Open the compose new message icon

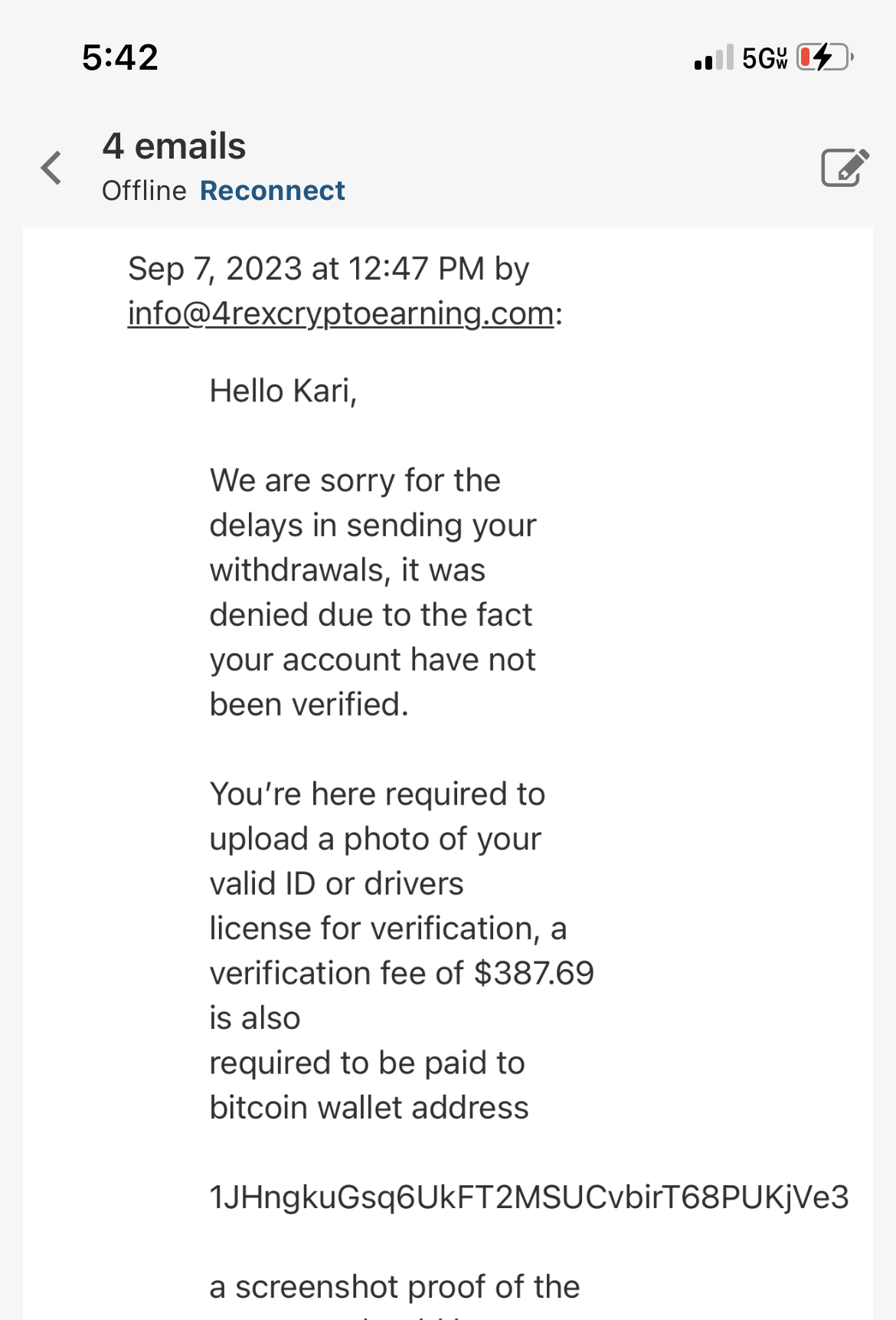(x=845, y=167)
